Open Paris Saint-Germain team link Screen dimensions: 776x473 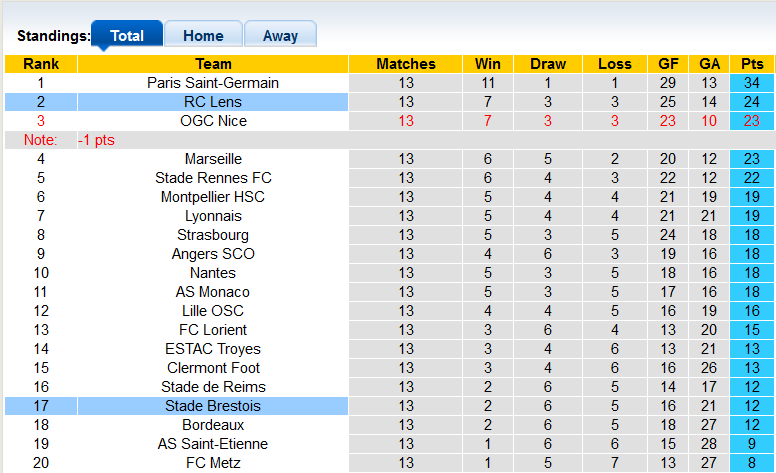click(213, 83)
